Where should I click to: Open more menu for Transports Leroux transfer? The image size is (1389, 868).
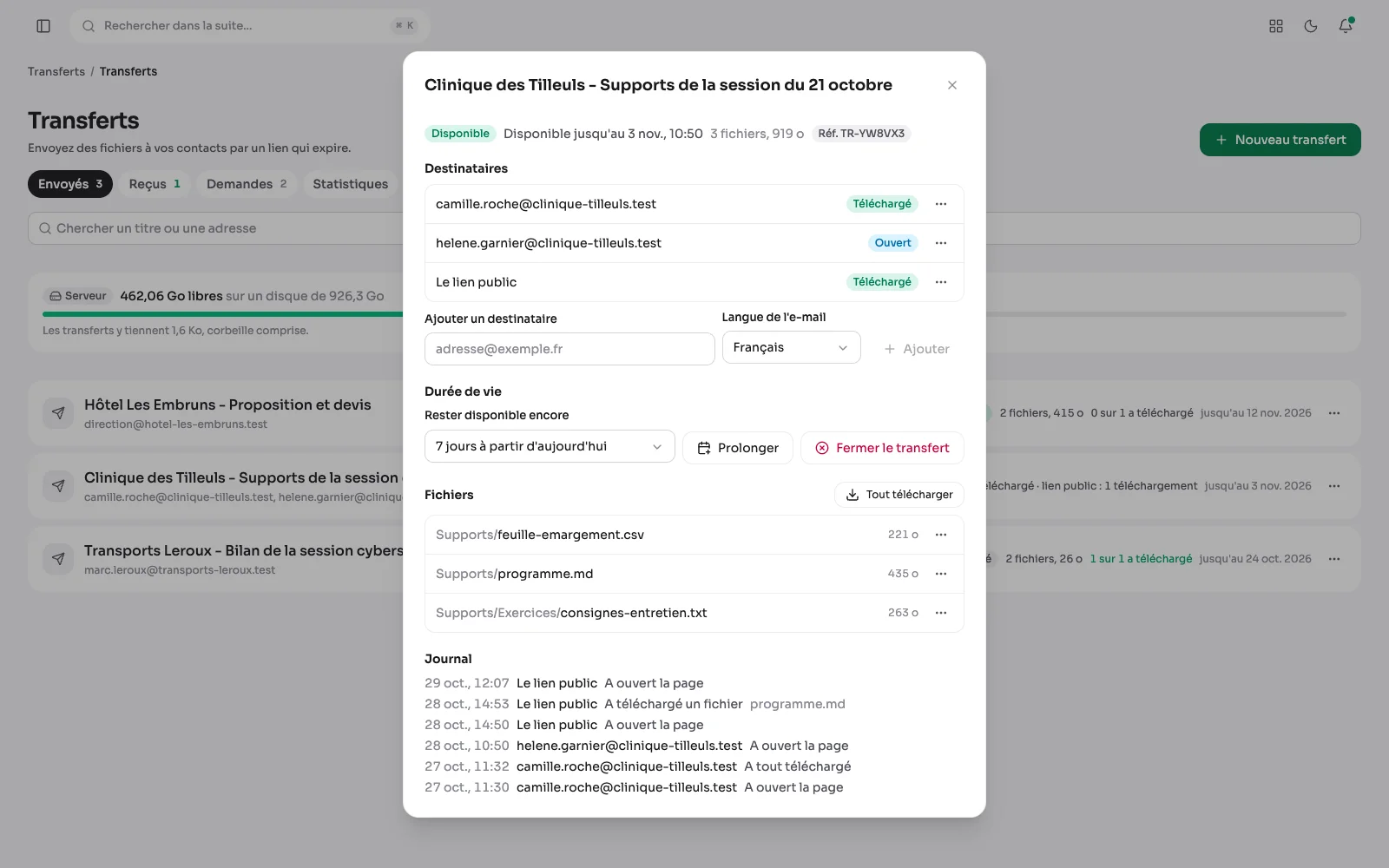[1334, 559]
